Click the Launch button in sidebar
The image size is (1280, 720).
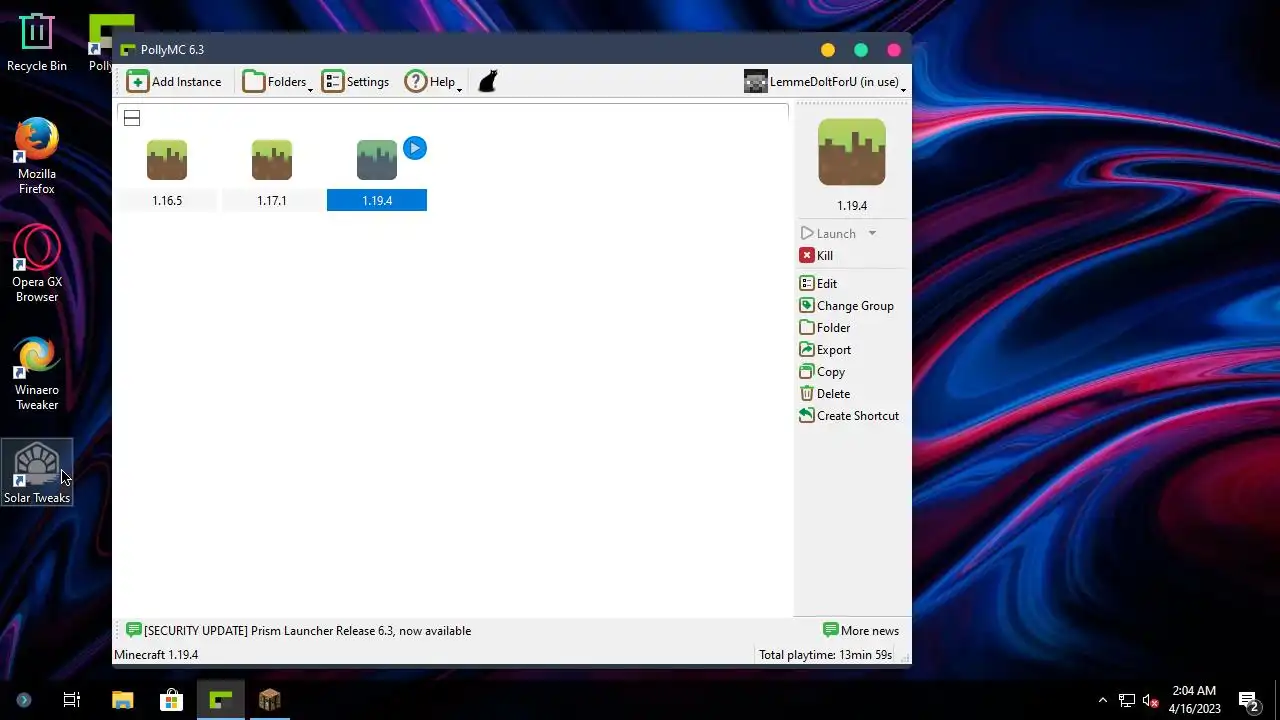[828, 234]
